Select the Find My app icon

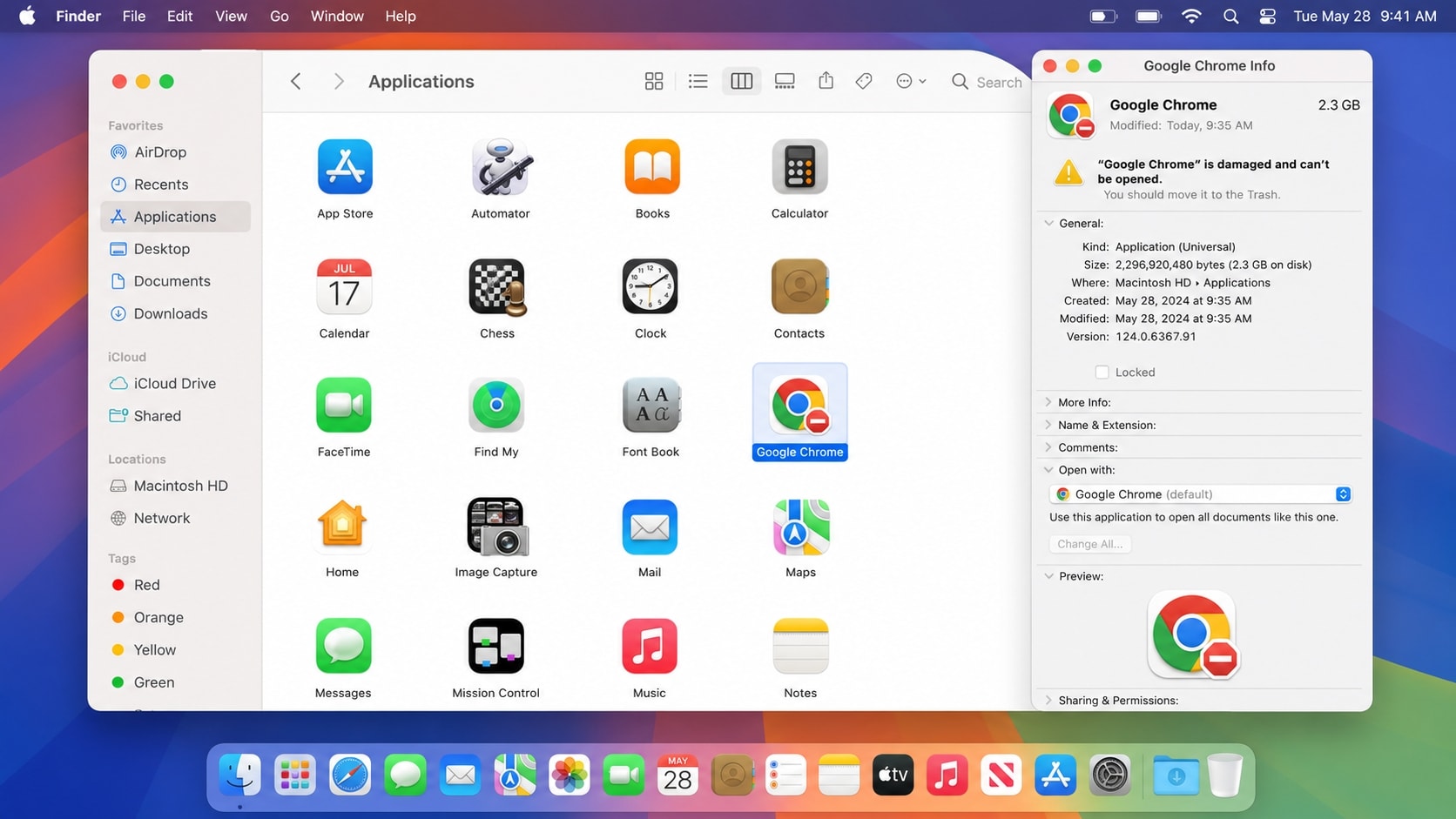click(496, 406)
